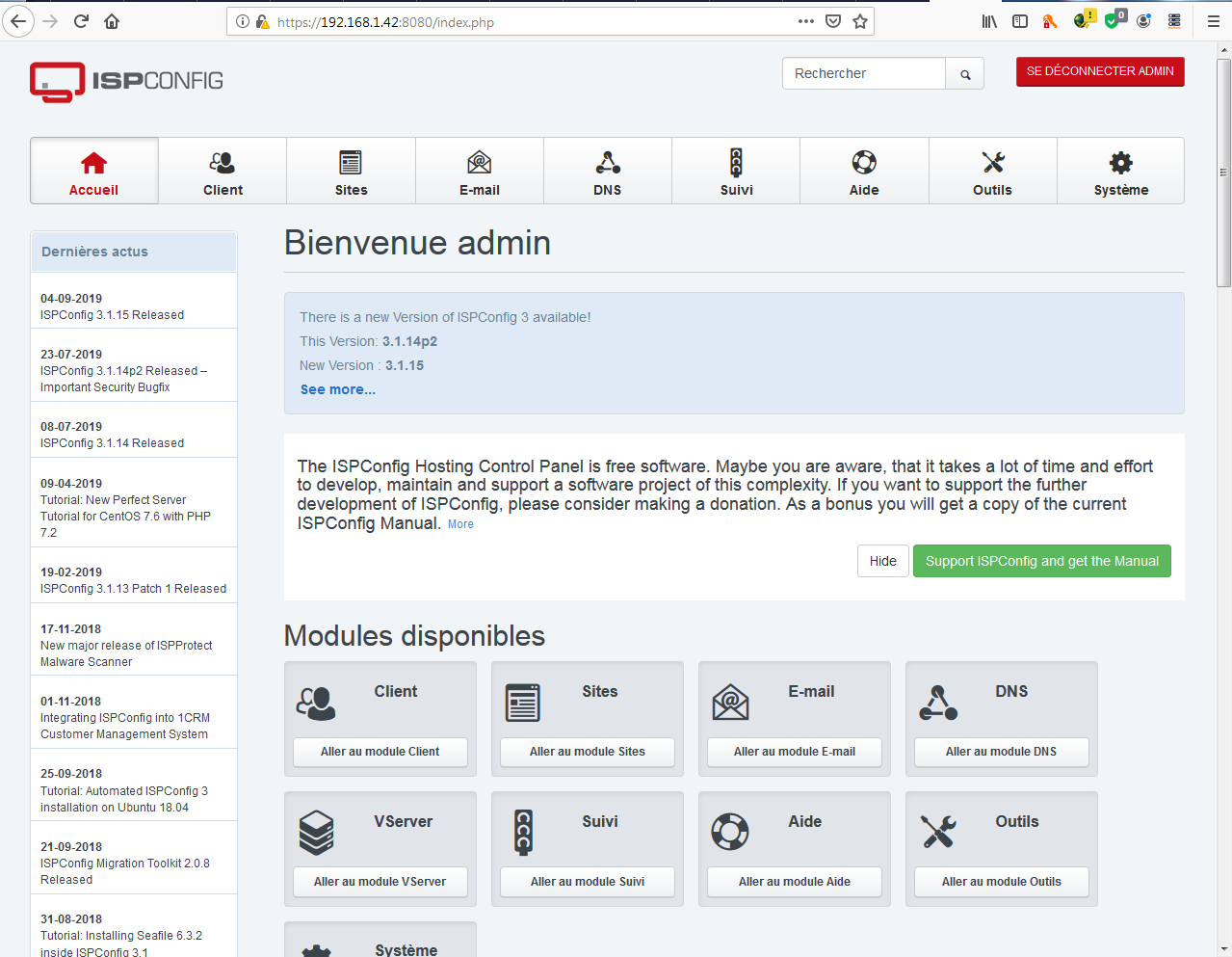Click the Dernières actus panel header
Image resolution: width=1232 pixels, height=957 pixels.
134,252
